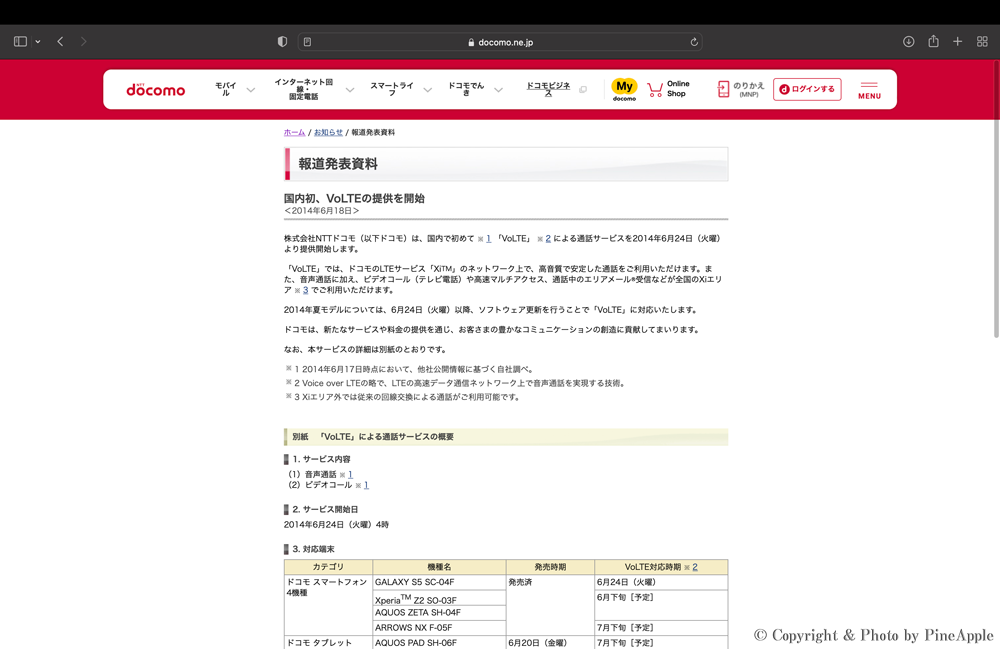Show the tab overview grid
The image size is (1000, 649).
tap(982, 42)
